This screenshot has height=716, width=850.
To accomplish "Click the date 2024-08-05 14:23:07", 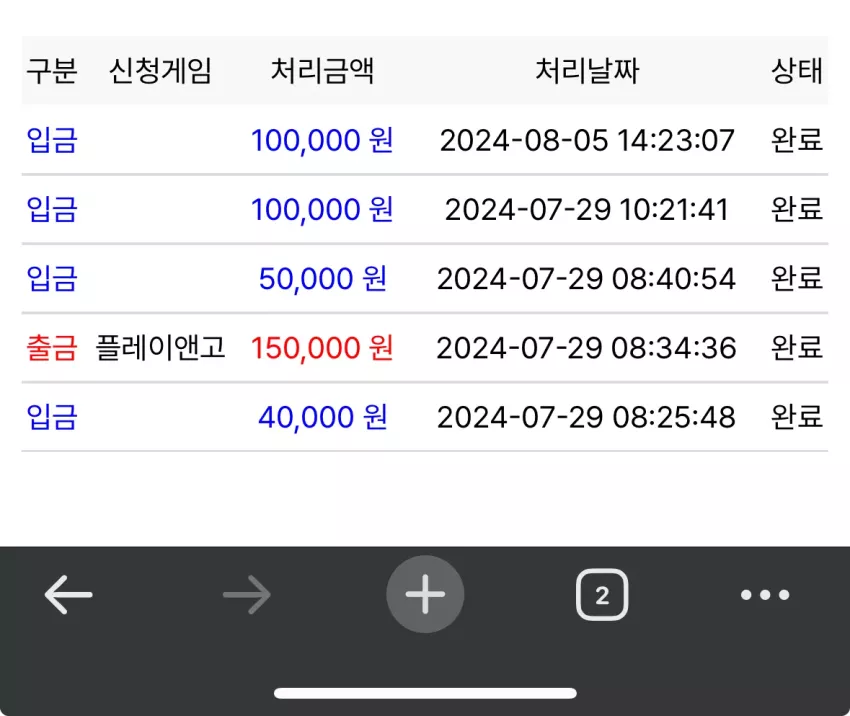I will (x=587, y=140).
